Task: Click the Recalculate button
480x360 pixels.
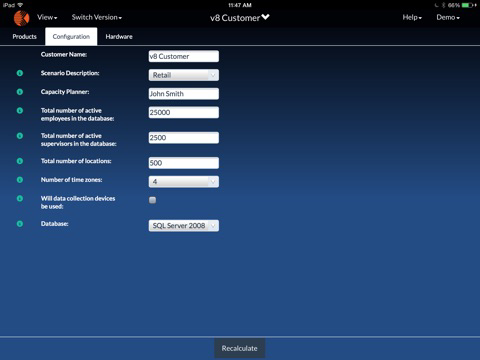Action: coord(240,348)
